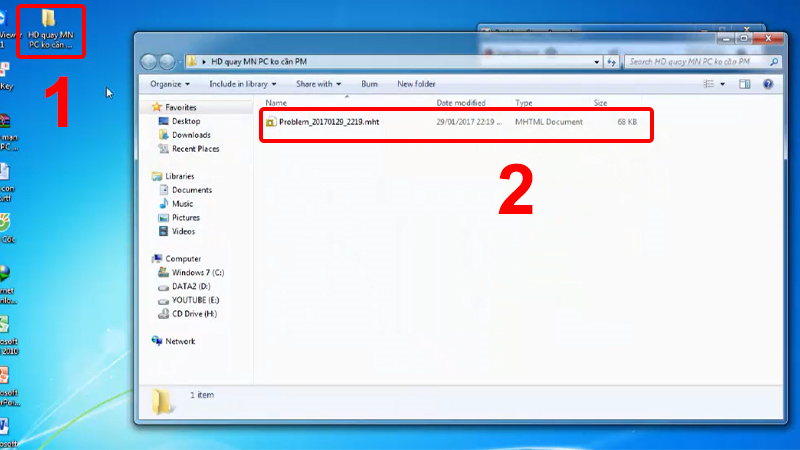
Task: Open the Share with dropdown
Action: point(318,84)
